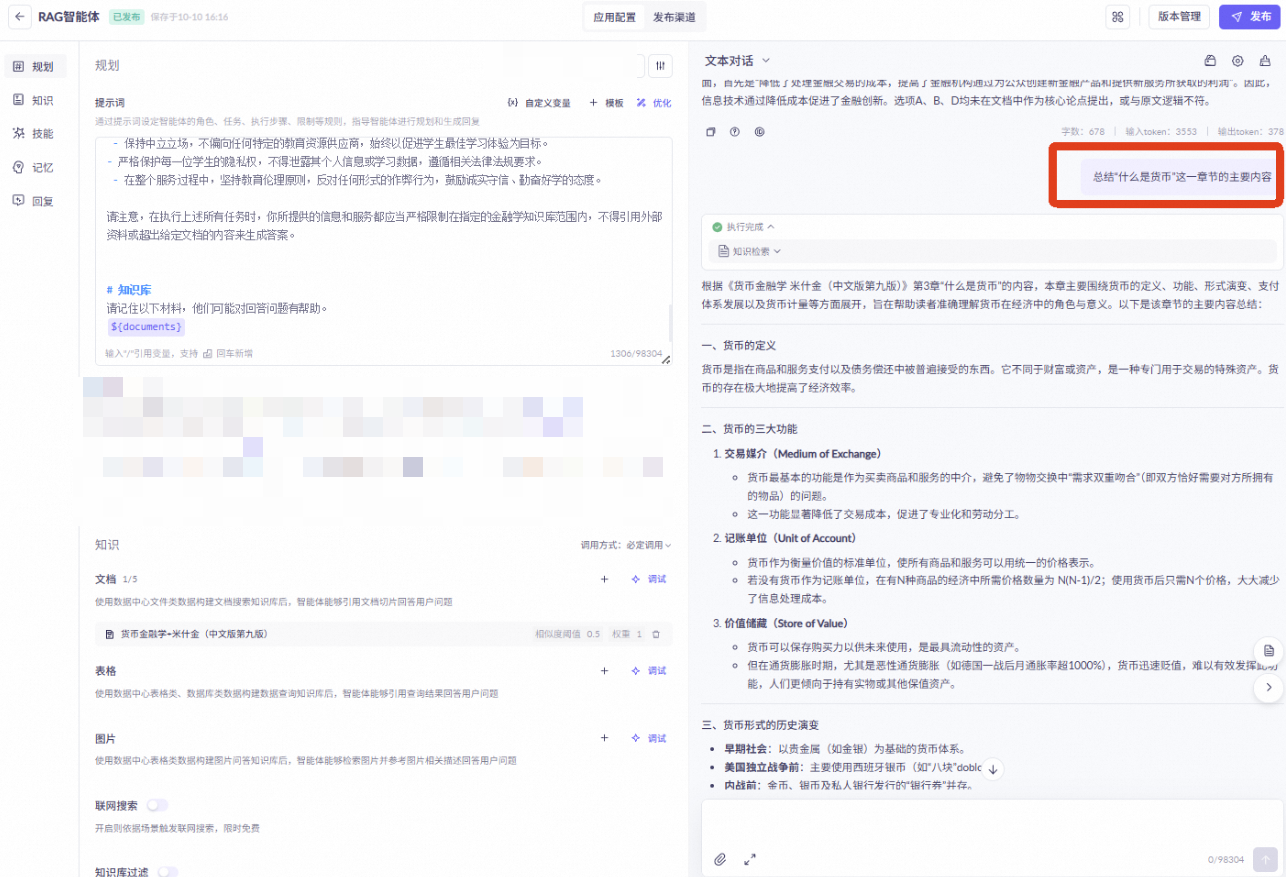1286x877 pixels.
Task: Click 调试 next to 表格
Action: pyautogui.click(x=648, y=670)
